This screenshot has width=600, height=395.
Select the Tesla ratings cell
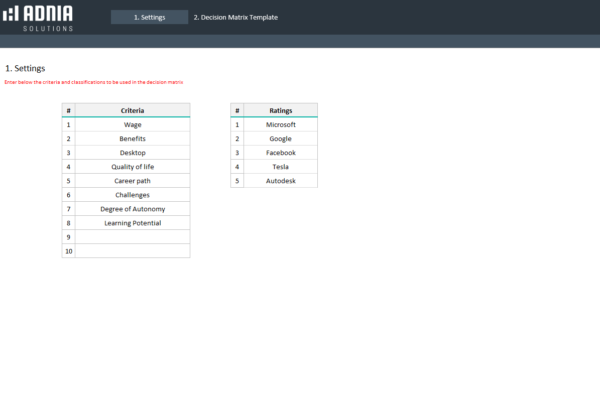click(280, 167)
